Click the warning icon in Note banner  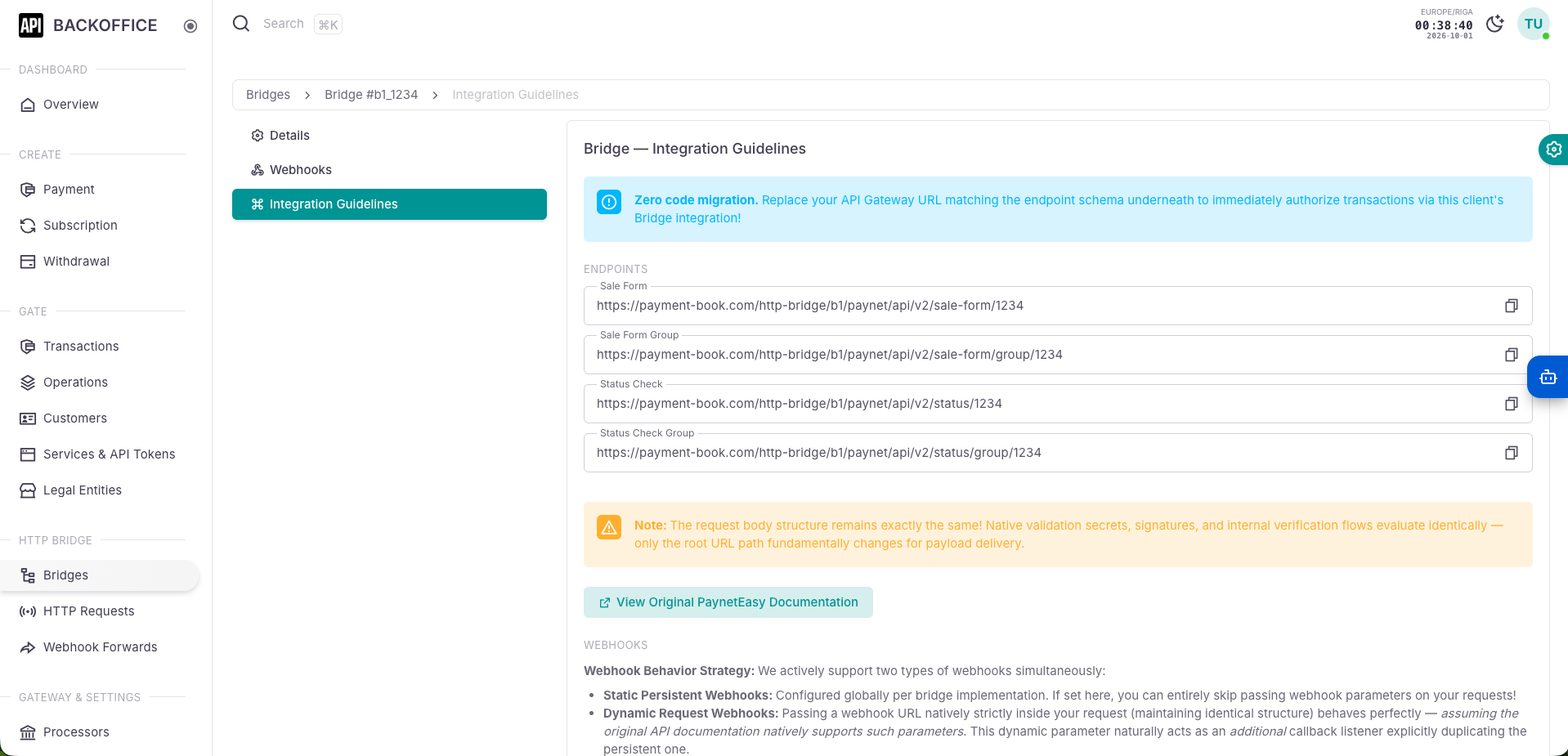click(x=609, y=527)
